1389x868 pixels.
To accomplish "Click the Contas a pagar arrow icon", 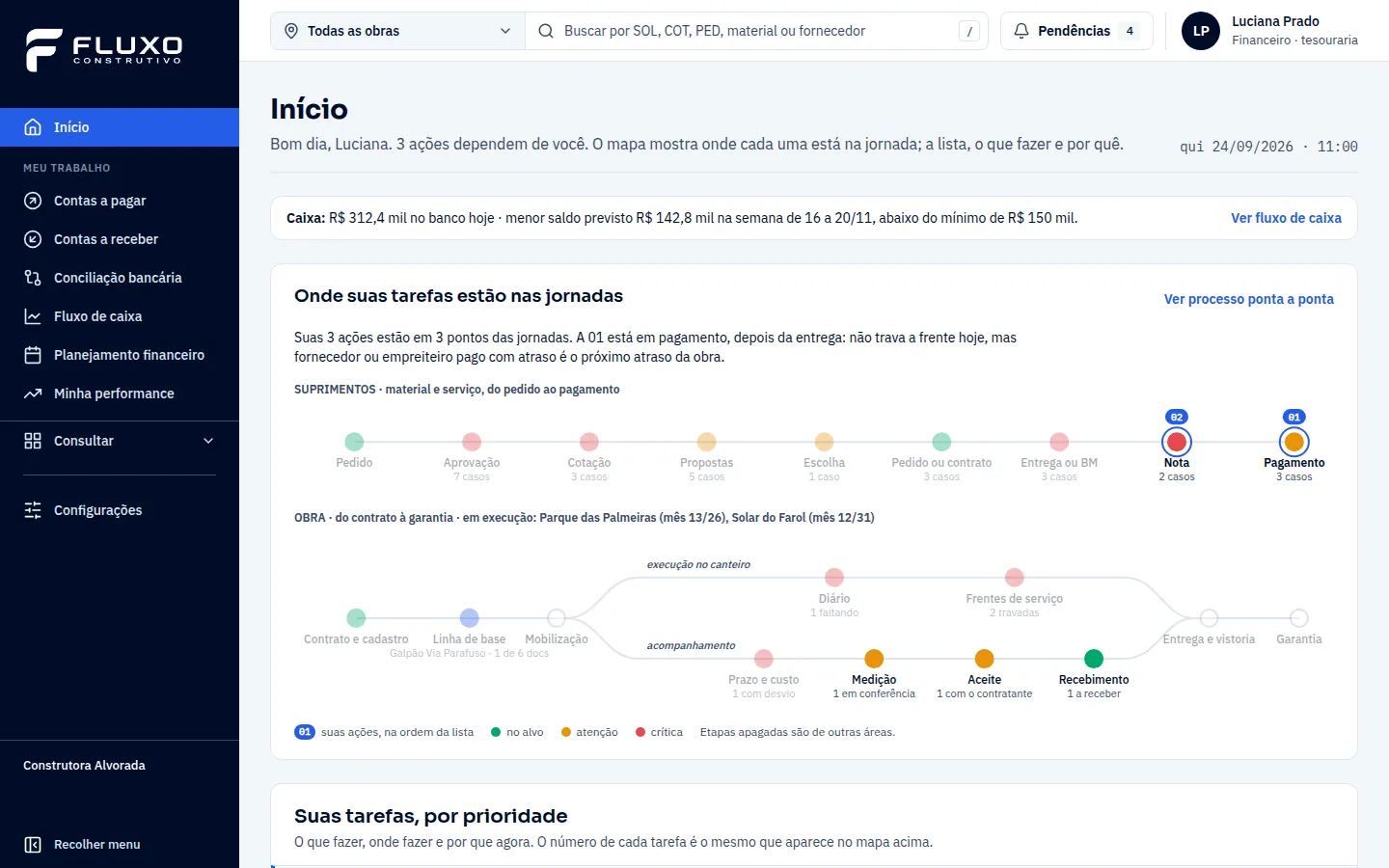I will pyautogui.click(x=33, y=201).
